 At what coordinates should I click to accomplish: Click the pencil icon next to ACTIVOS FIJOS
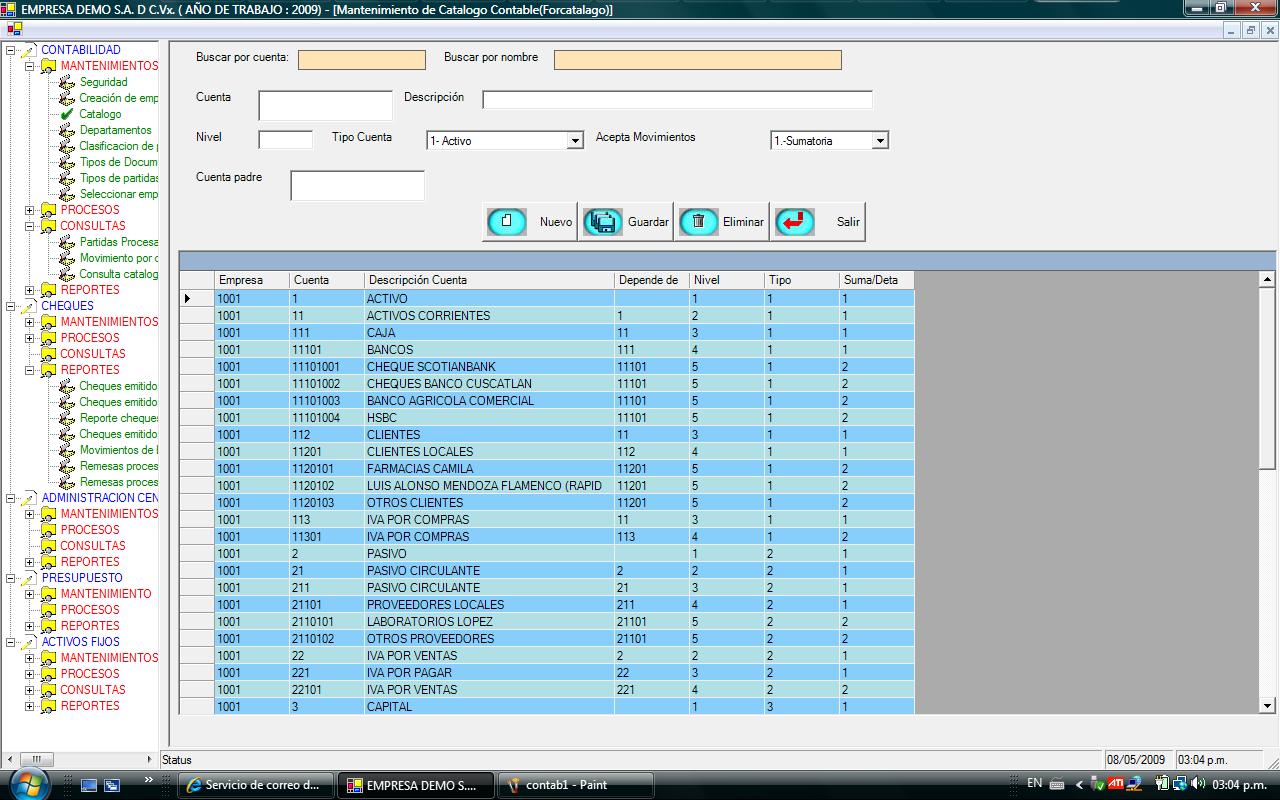coord(28,642)
